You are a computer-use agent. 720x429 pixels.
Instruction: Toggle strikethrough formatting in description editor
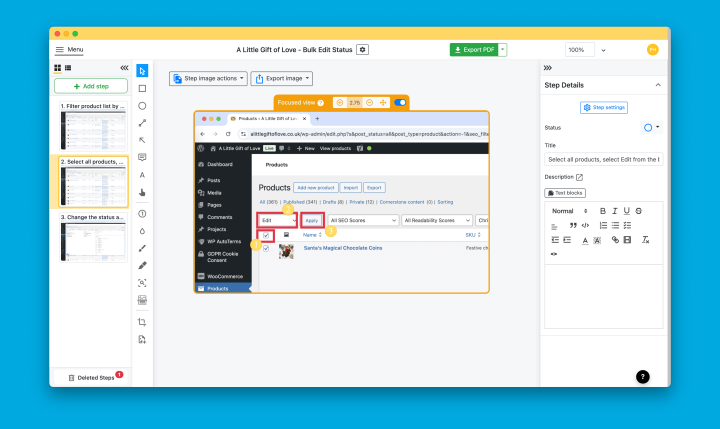coord(639,211)
